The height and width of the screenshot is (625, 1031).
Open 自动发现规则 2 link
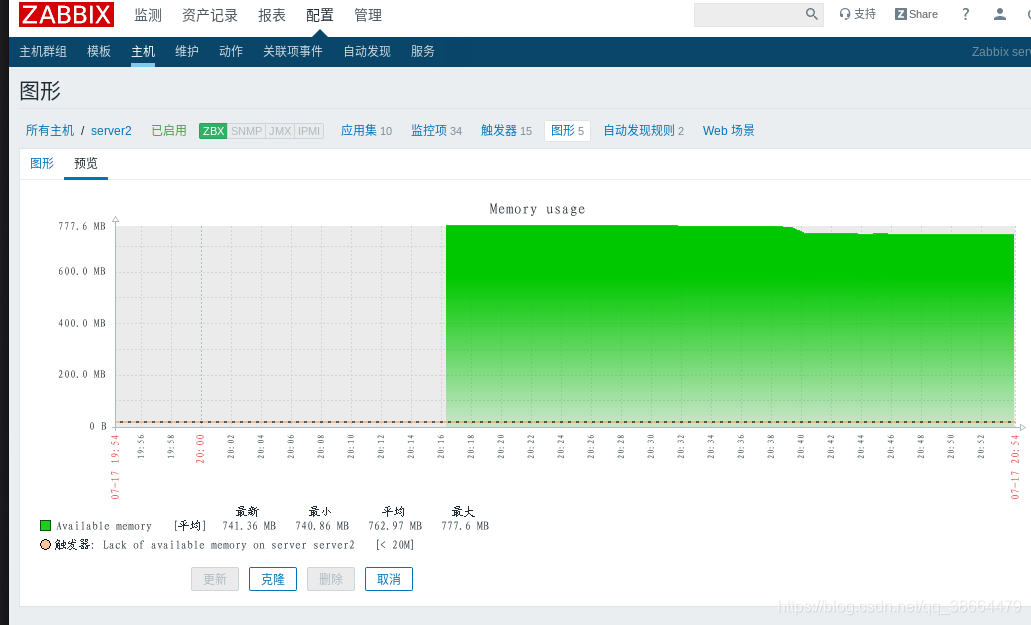point(644,131)
